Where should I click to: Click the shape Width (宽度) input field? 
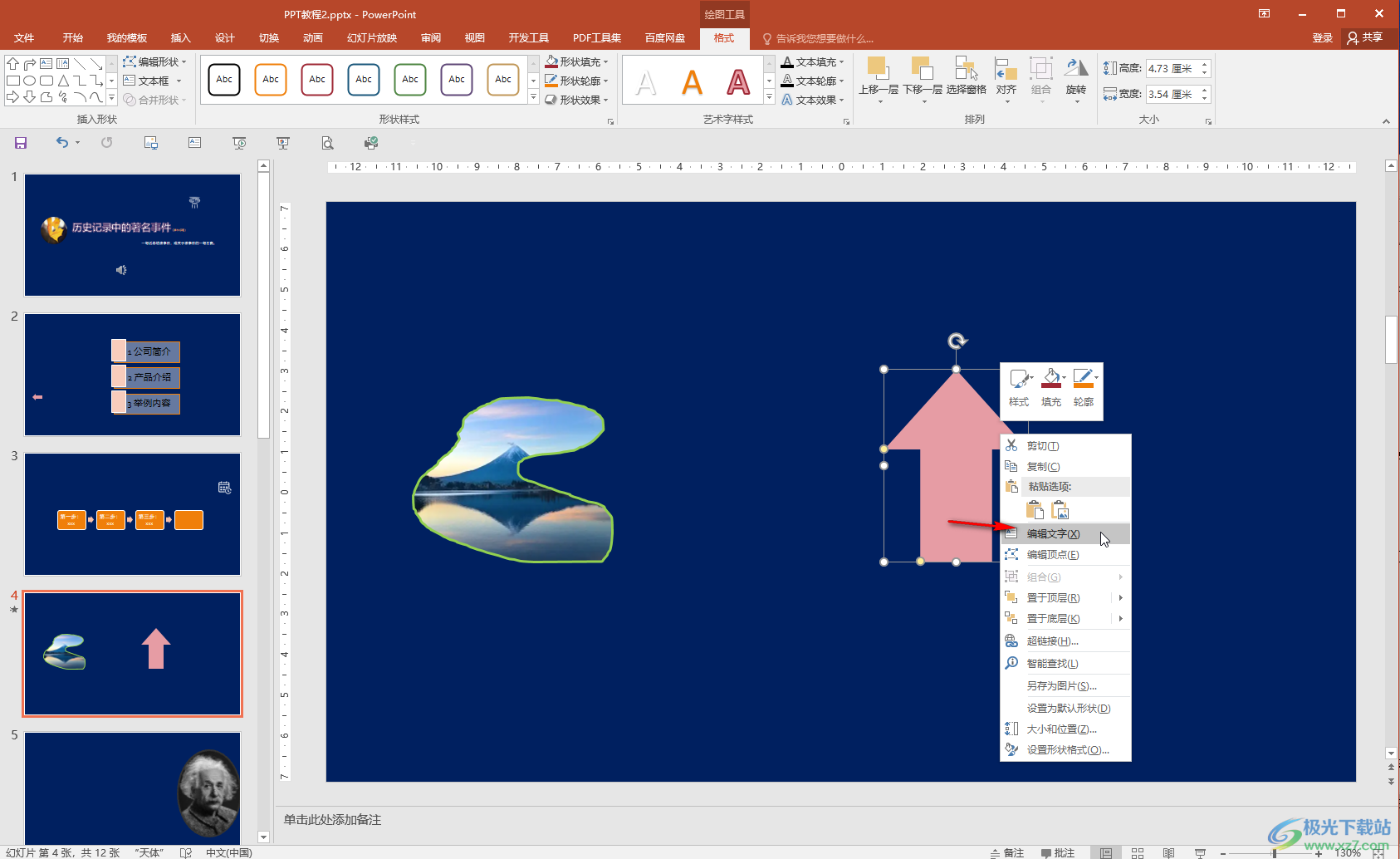point(1171,94)
